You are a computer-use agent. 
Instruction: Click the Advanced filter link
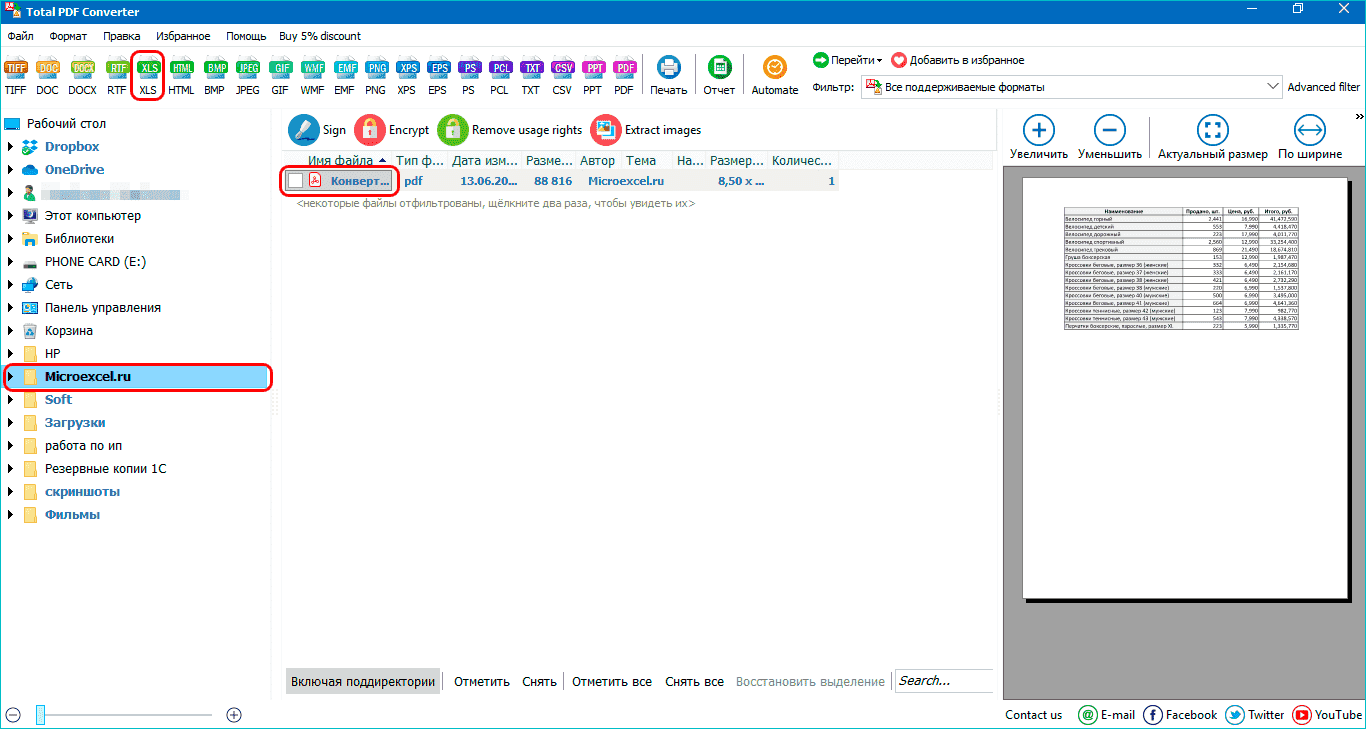1324,87
